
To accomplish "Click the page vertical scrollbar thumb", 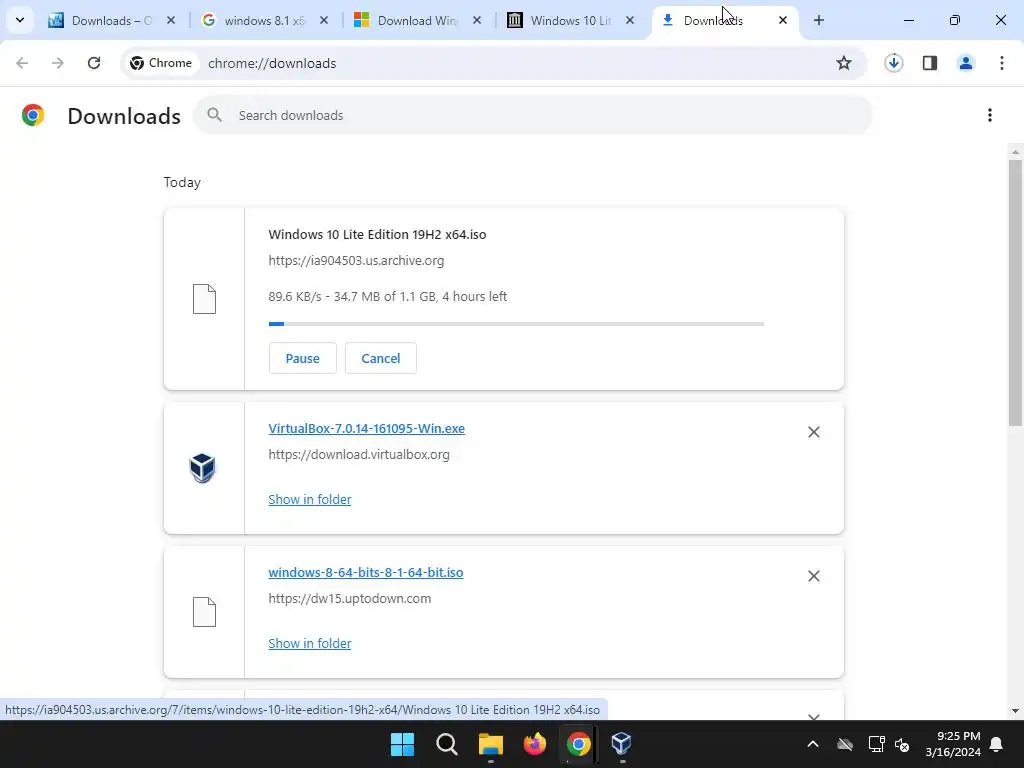I will [1015, 293].
